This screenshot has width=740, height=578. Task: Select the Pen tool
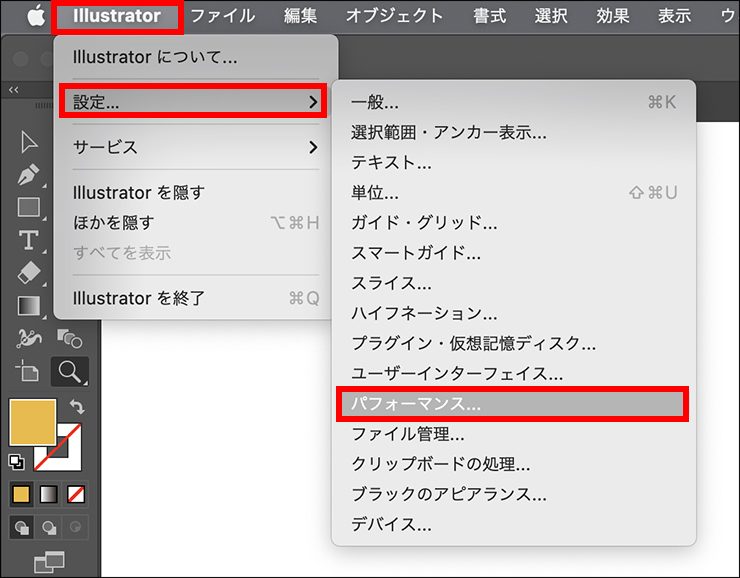(x=29, y=175)
